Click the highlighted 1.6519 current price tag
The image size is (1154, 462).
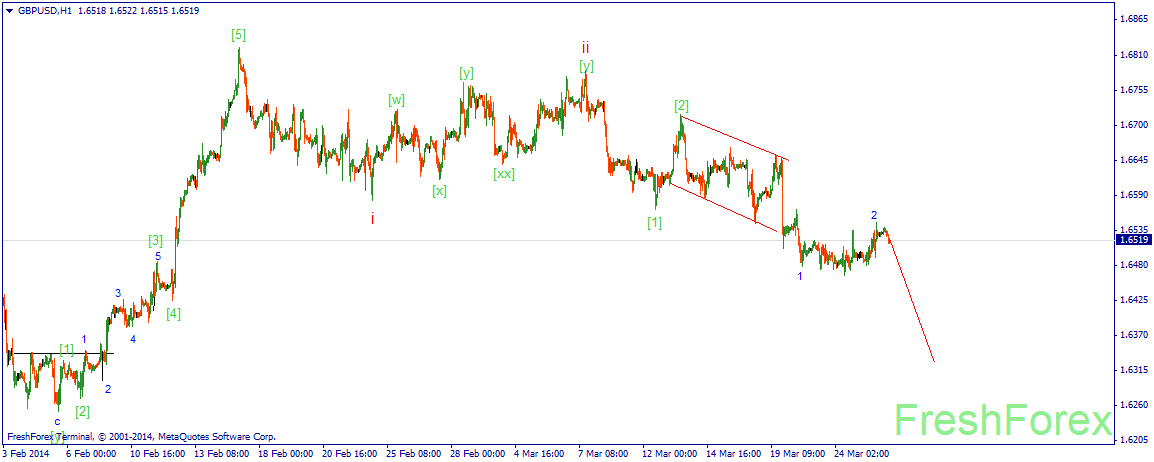pyautogui.click(x=1133, y=240)
